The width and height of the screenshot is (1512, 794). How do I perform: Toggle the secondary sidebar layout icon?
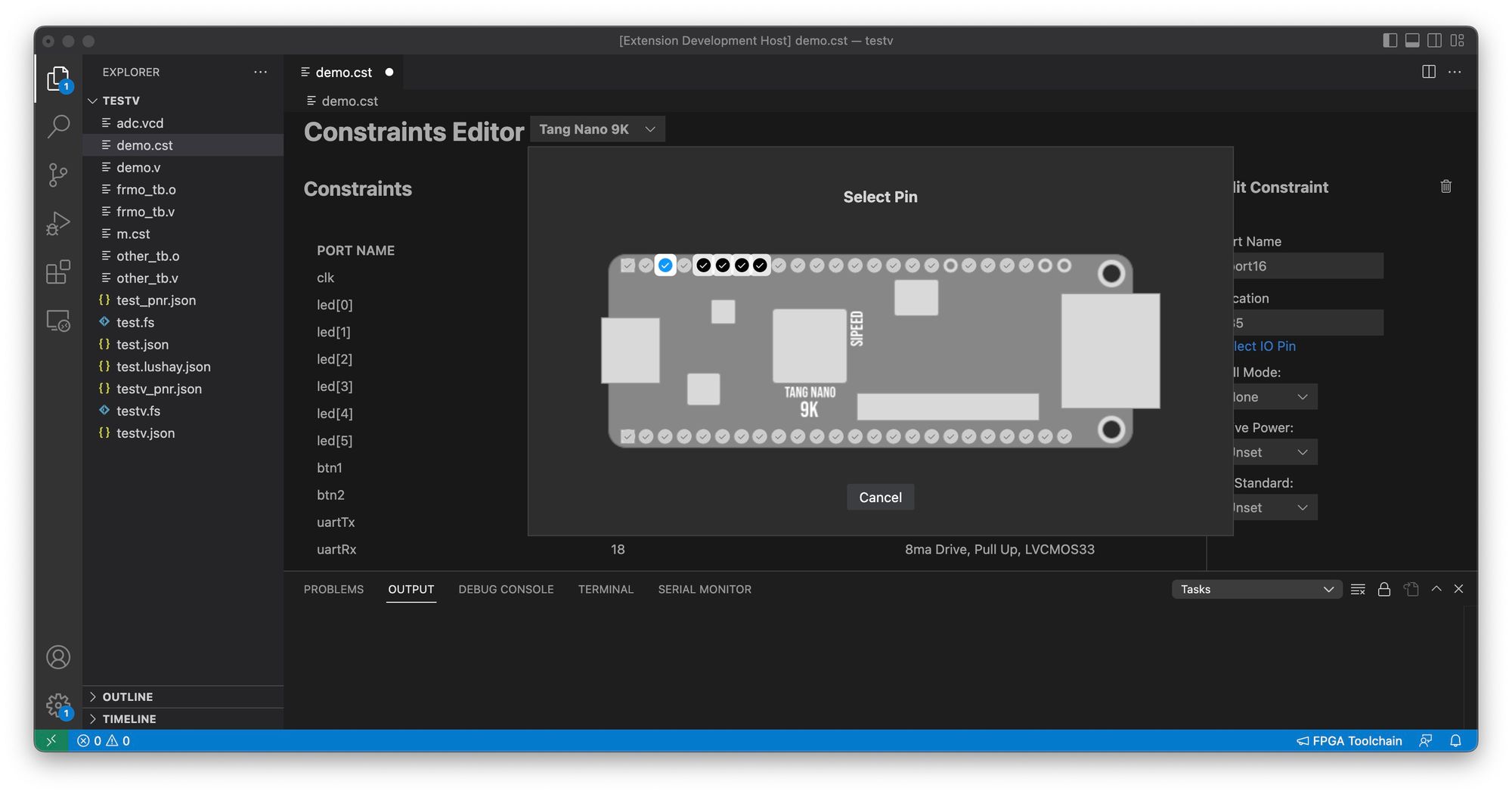(x=1434, y=41)
